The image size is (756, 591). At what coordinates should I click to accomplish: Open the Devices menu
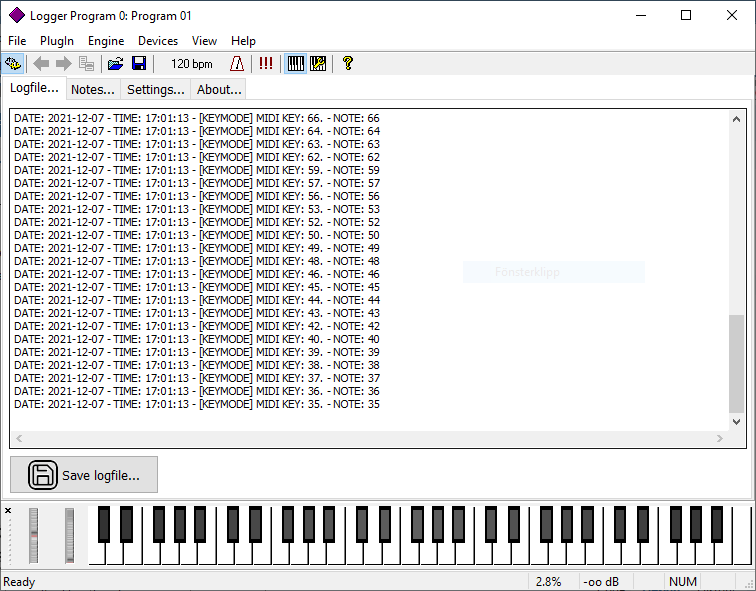click(158, 41)
